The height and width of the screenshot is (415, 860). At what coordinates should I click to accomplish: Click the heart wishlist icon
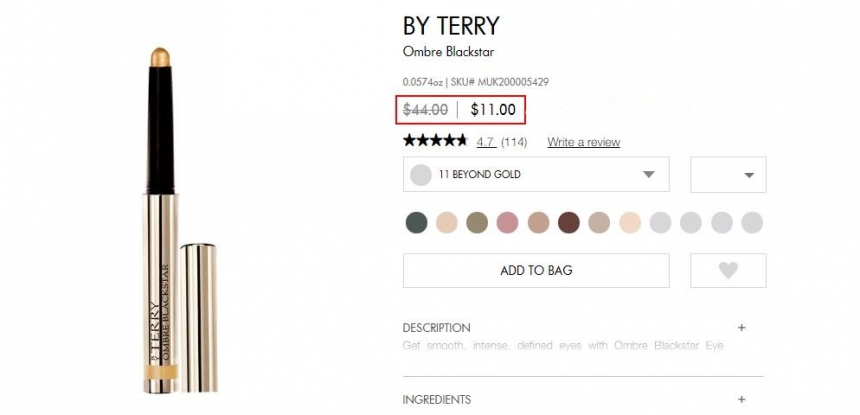pos(728,270)
